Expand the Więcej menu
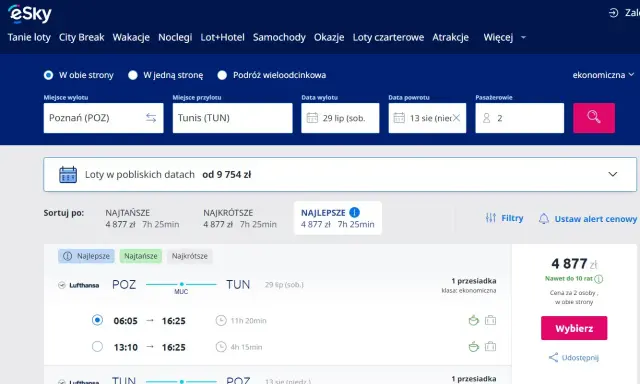The width and height of the screenshot is (640, 384). [504, 38]
